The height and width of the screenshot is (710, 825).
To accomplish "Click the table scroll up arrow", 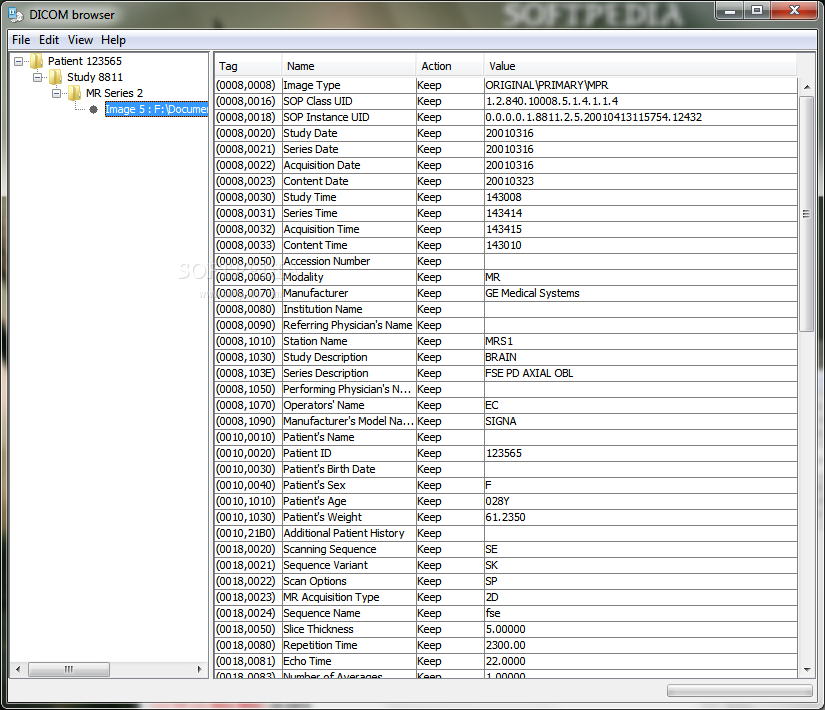I will 807,87.
